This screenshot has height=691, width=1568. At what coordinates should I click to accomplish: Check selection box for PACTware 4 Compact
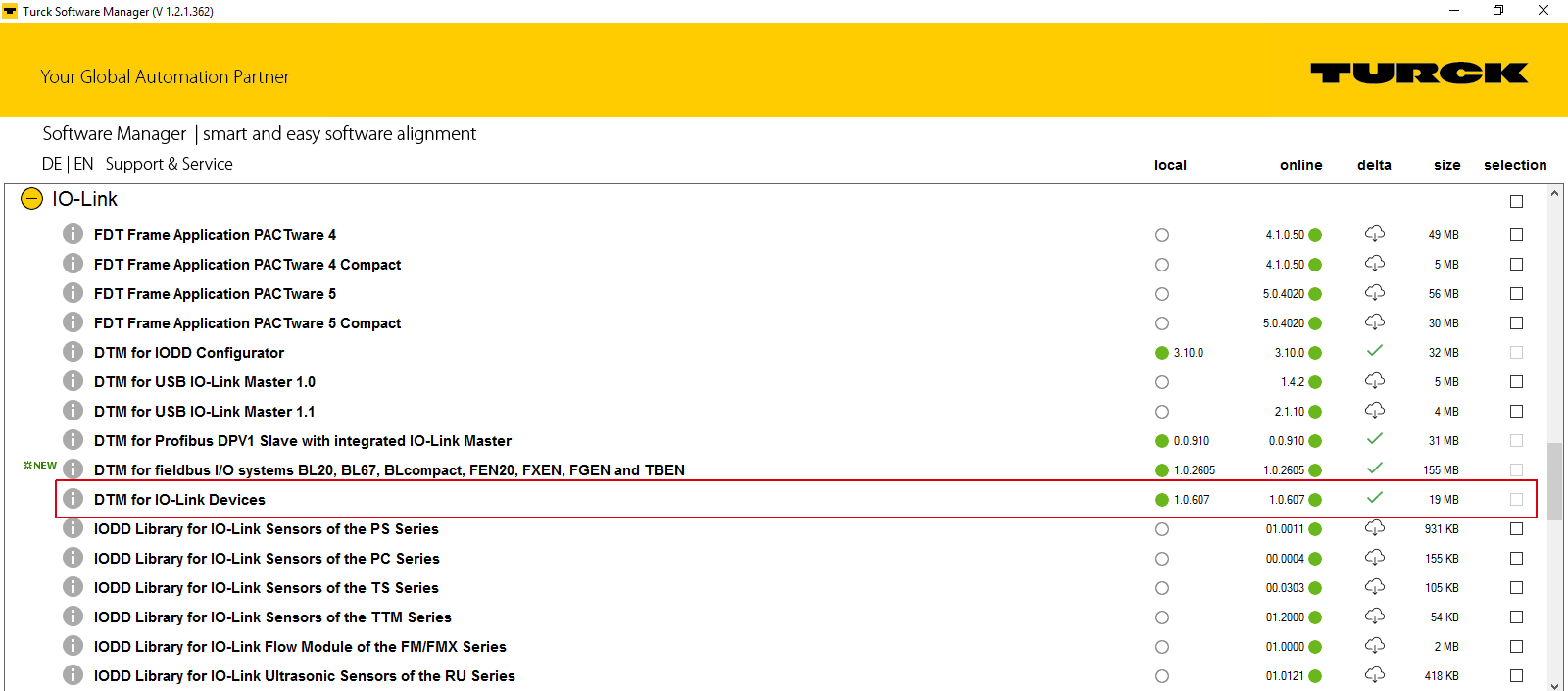coord(1516,264)
